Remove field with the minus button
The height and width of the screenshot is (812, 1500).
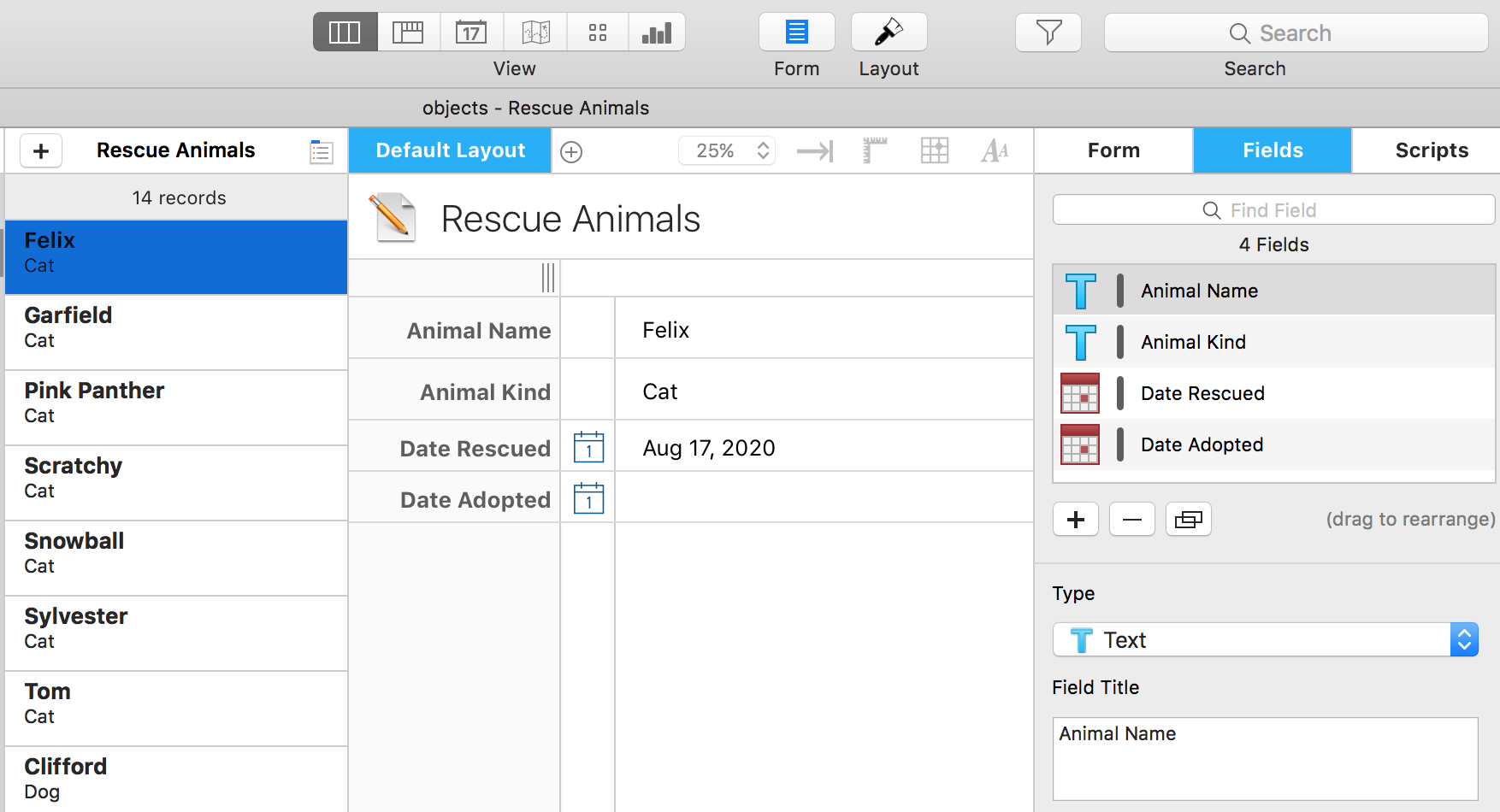coord(1131,519)
